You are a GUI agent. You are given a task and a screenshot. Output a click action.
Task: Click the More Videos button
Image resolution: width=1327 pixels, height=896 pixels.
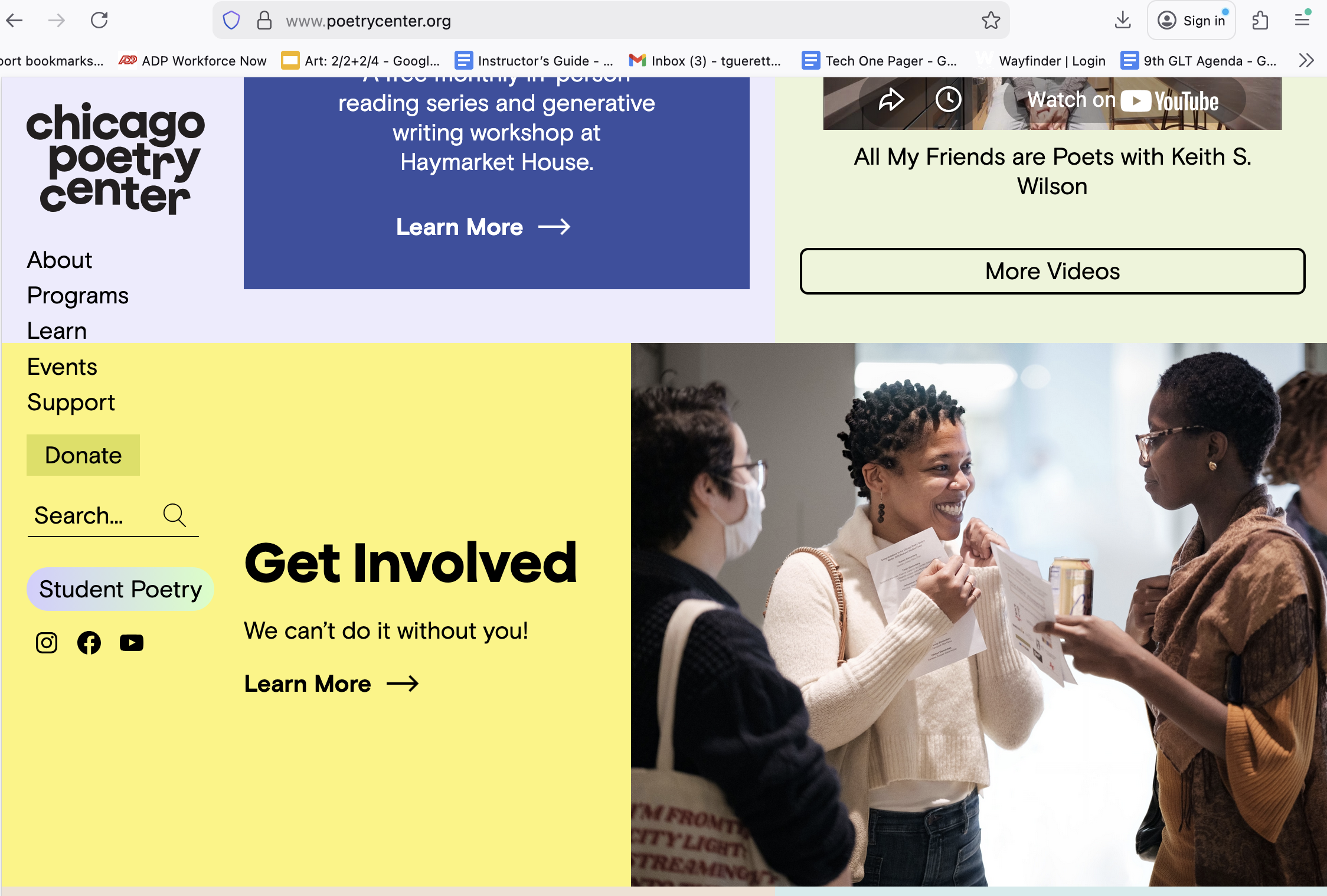[x=1053, y=271]
